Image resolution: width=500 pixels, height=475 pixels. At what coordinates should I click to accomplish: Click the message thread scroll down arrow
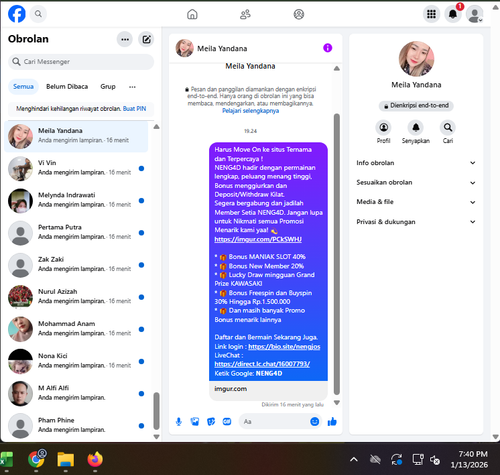click(337, 403)
